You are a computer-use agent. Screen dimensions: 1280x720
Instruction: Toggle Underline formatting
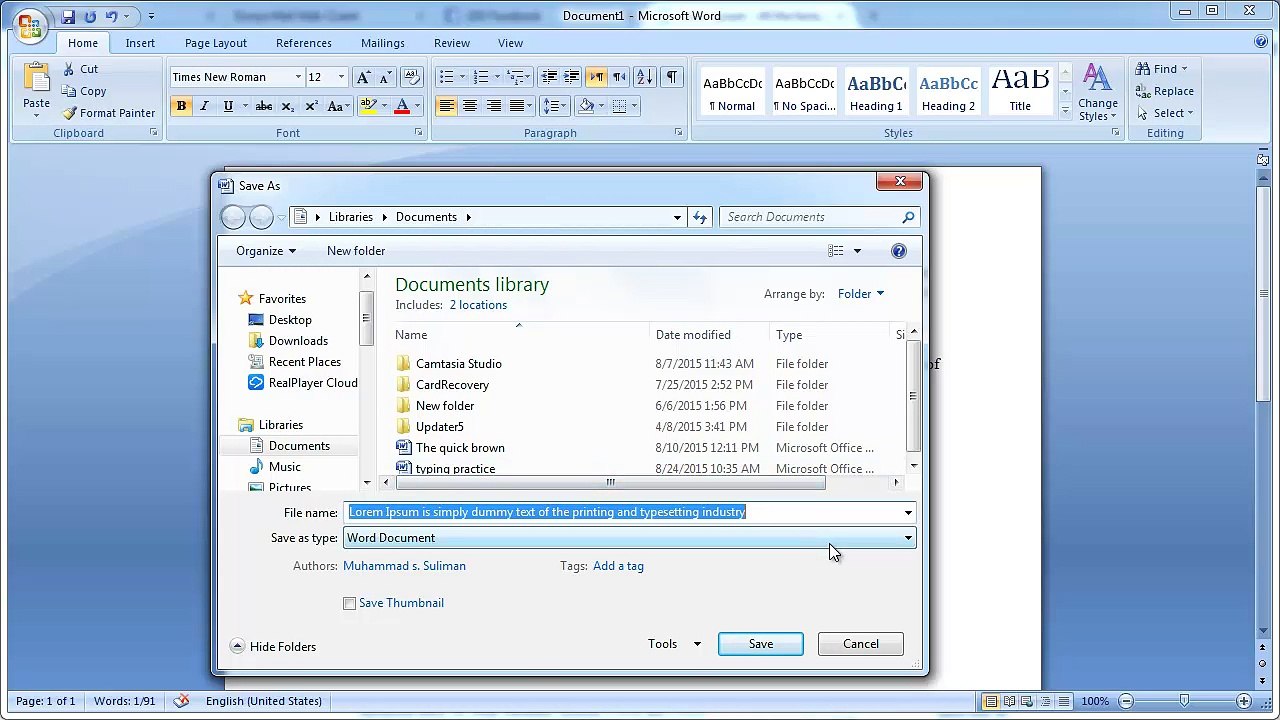click(x=228, y=106)
